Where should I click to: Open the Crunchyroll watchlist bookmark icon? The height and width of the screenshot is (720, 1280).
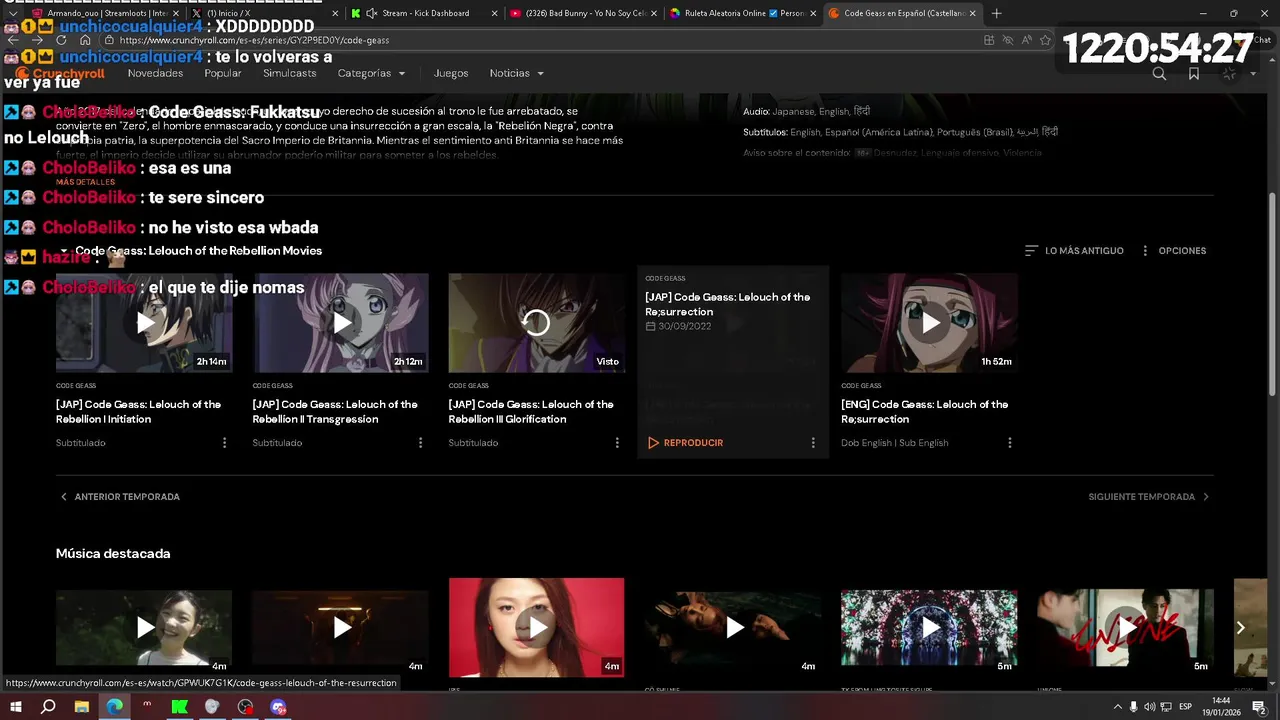pos(1194,73)
